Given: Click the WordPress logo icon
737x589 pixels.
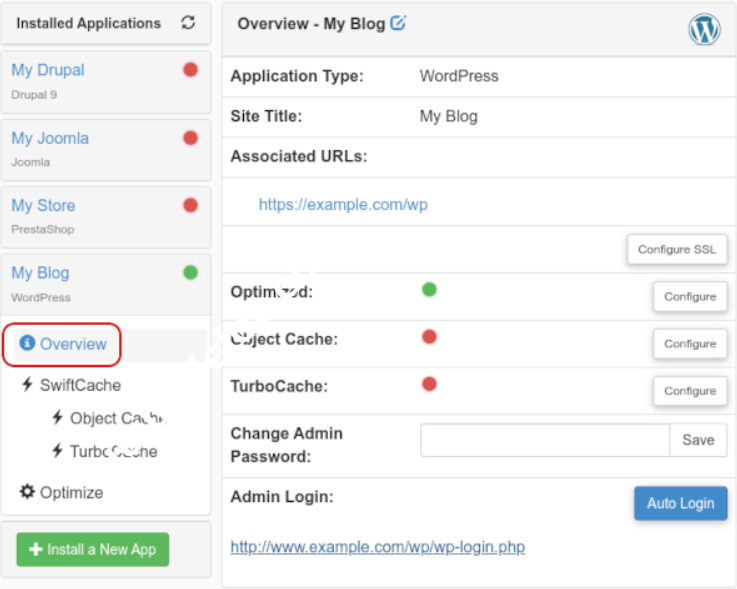Looking at the screenshot, I should (x=704, y=30).
